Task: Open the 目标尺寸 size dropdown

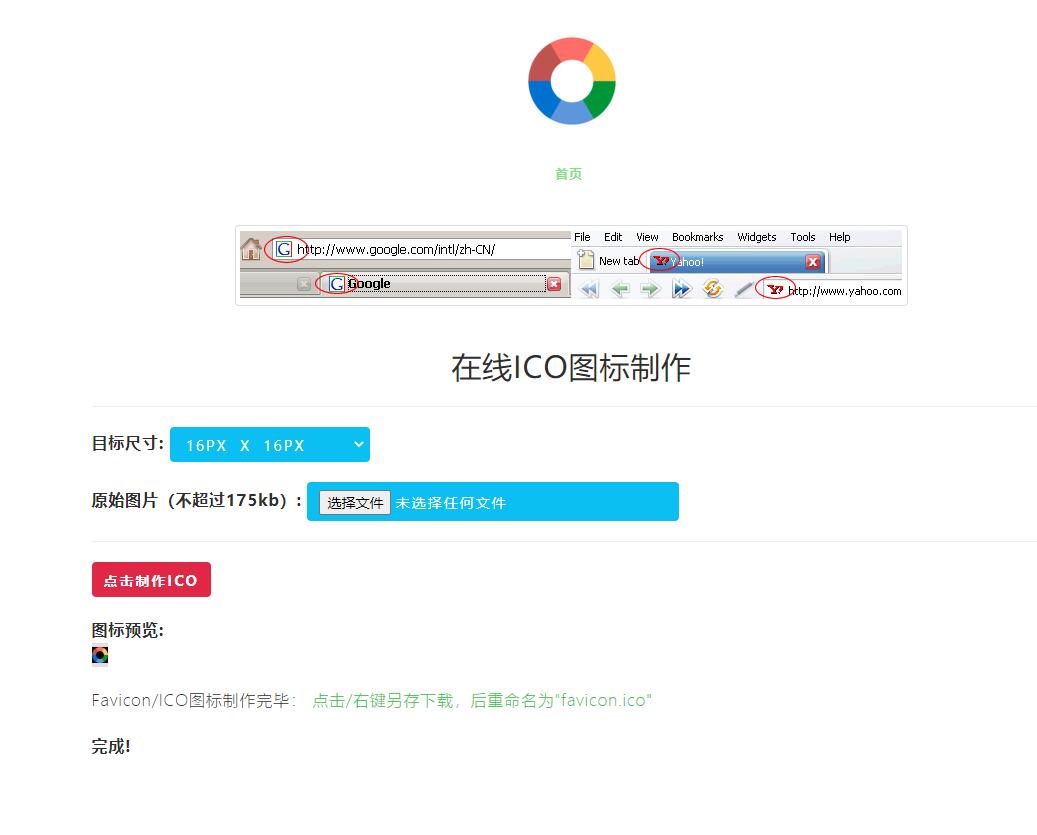Action: tap(269, 444)
